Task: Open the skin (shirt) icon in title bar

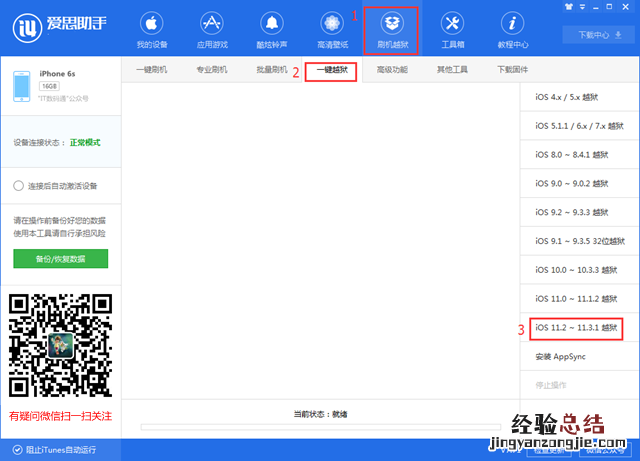Action: [569, 7]
